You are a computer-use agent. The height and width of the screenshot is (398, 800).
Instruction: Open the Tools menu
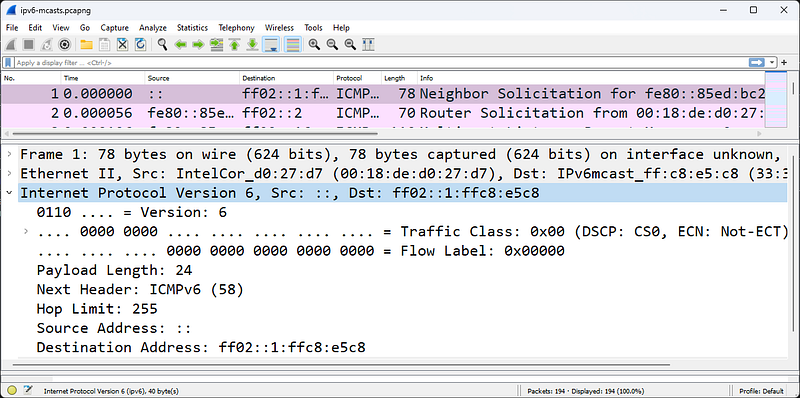(313, 28)
